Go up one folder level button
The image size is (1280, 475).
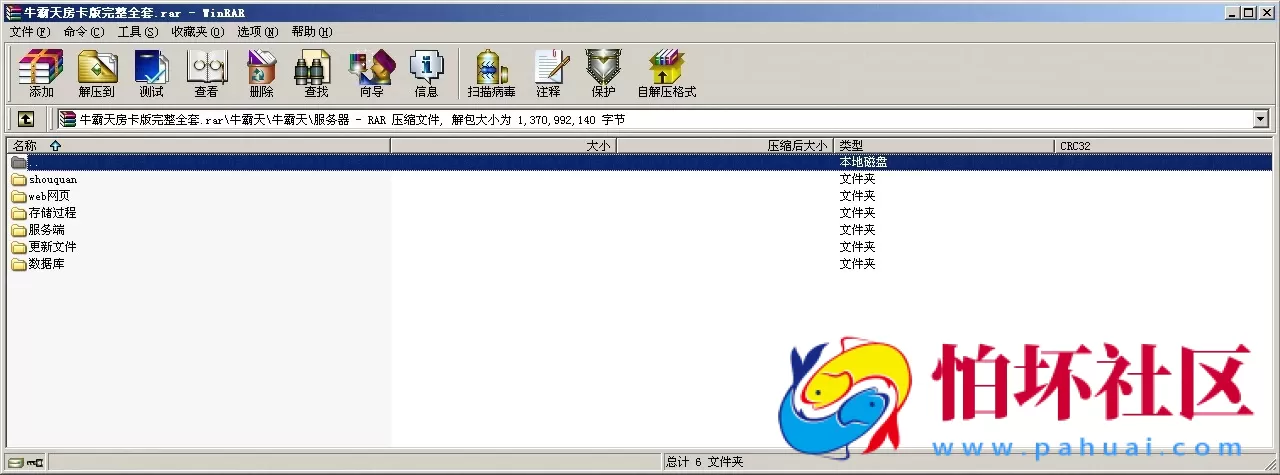point(26,119)
